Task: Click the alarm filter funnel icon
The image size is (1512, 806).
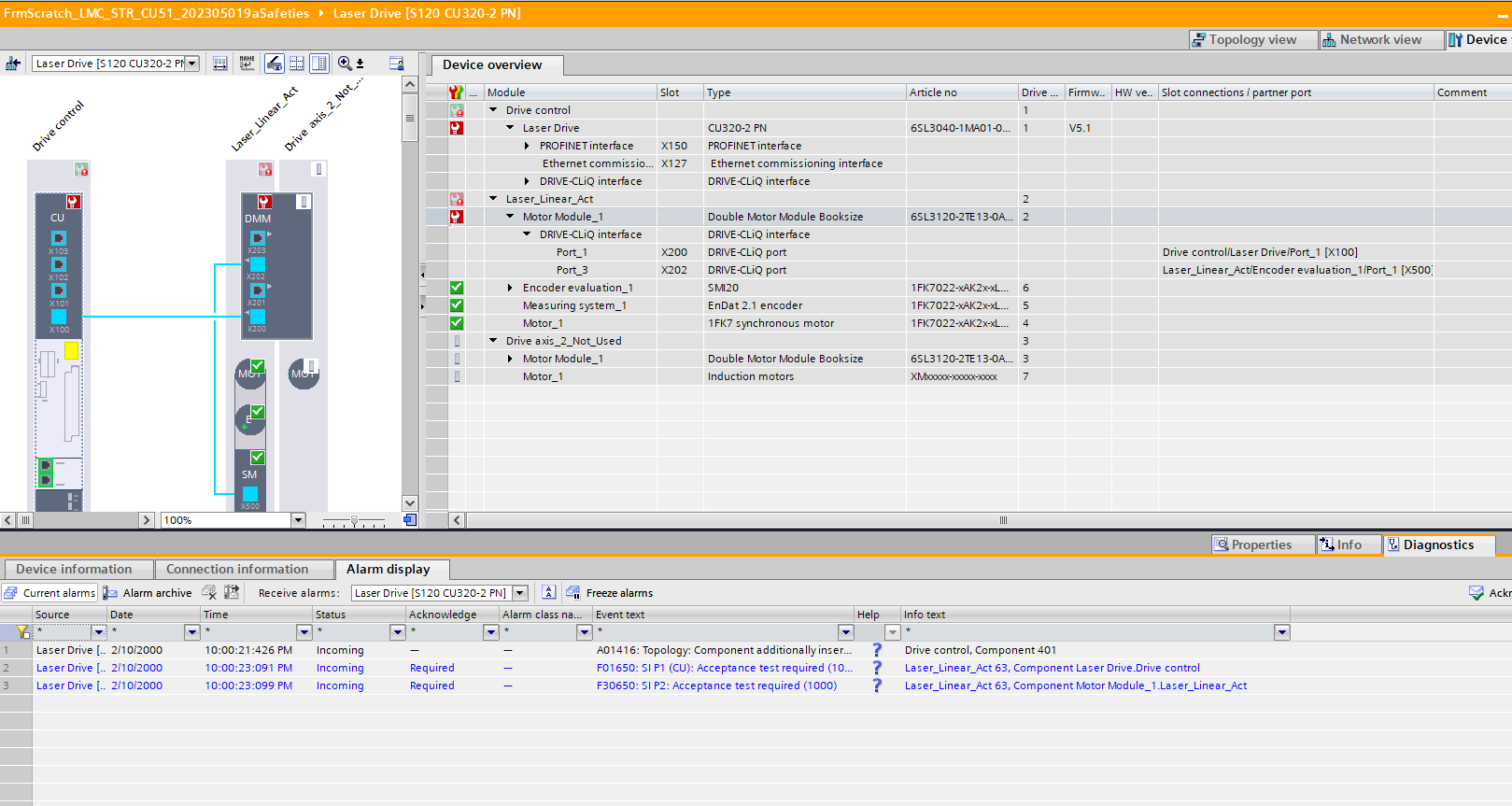Action: pos(22,632)
